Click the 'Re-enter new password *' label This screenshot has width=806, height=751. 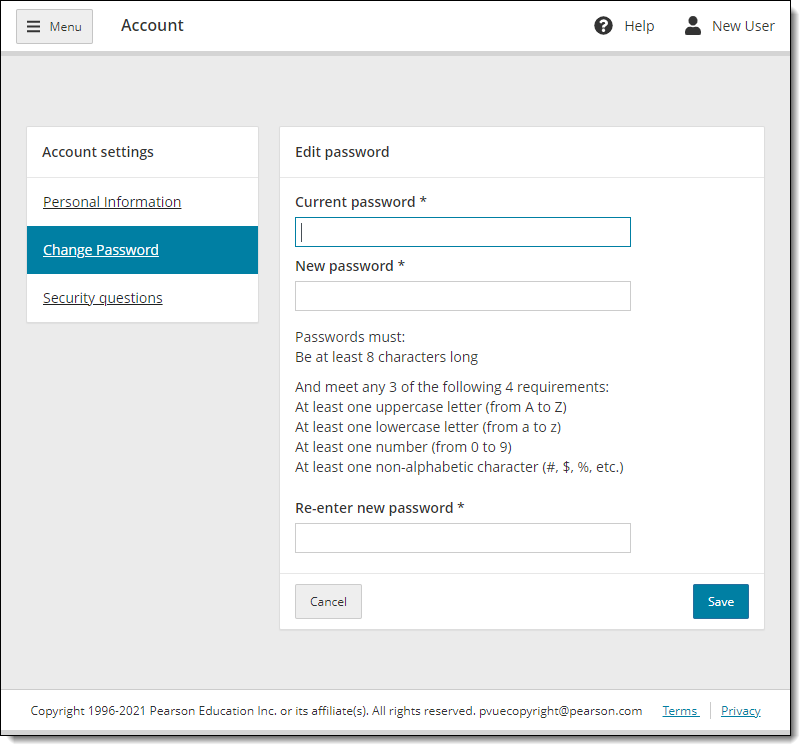380,508
